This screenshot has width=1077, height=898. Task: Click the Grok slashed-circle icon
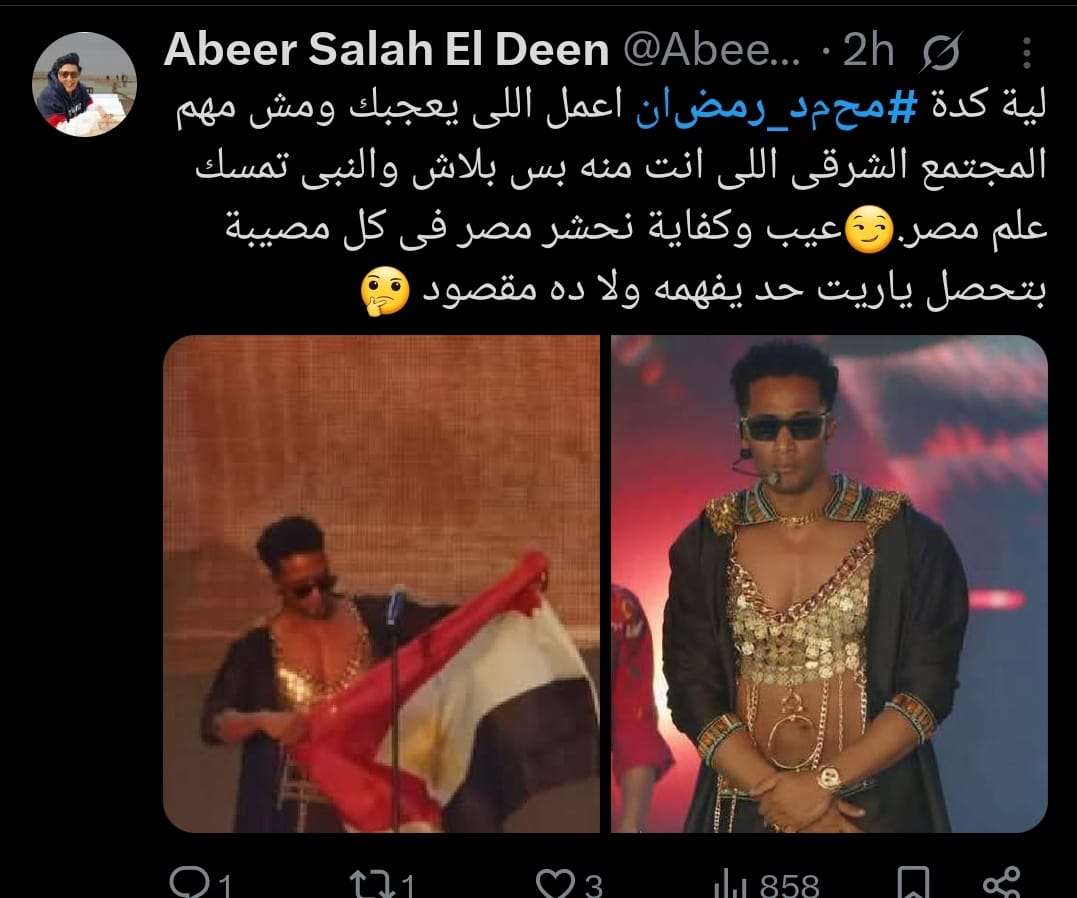pos(942,53)
